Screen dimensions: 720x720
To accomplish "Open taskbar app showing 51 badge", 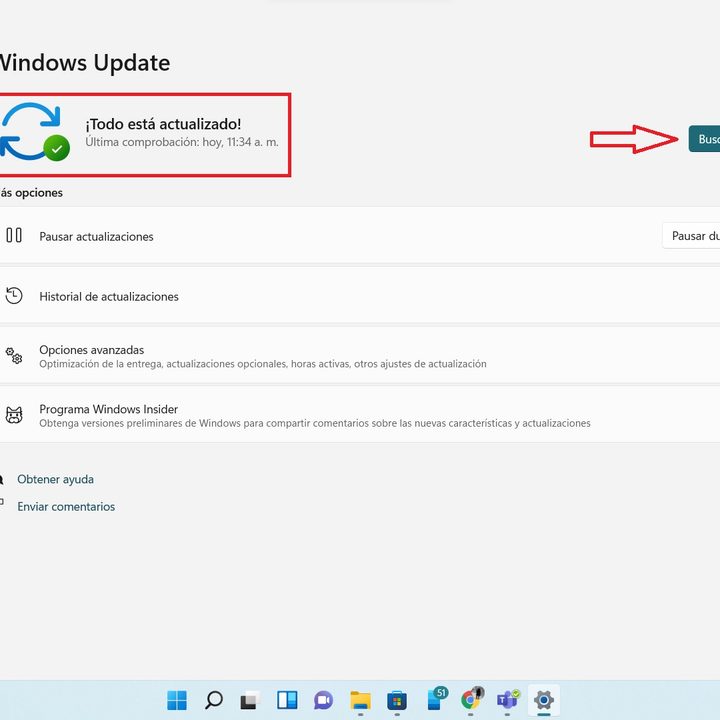I will [x=436, y=699].
